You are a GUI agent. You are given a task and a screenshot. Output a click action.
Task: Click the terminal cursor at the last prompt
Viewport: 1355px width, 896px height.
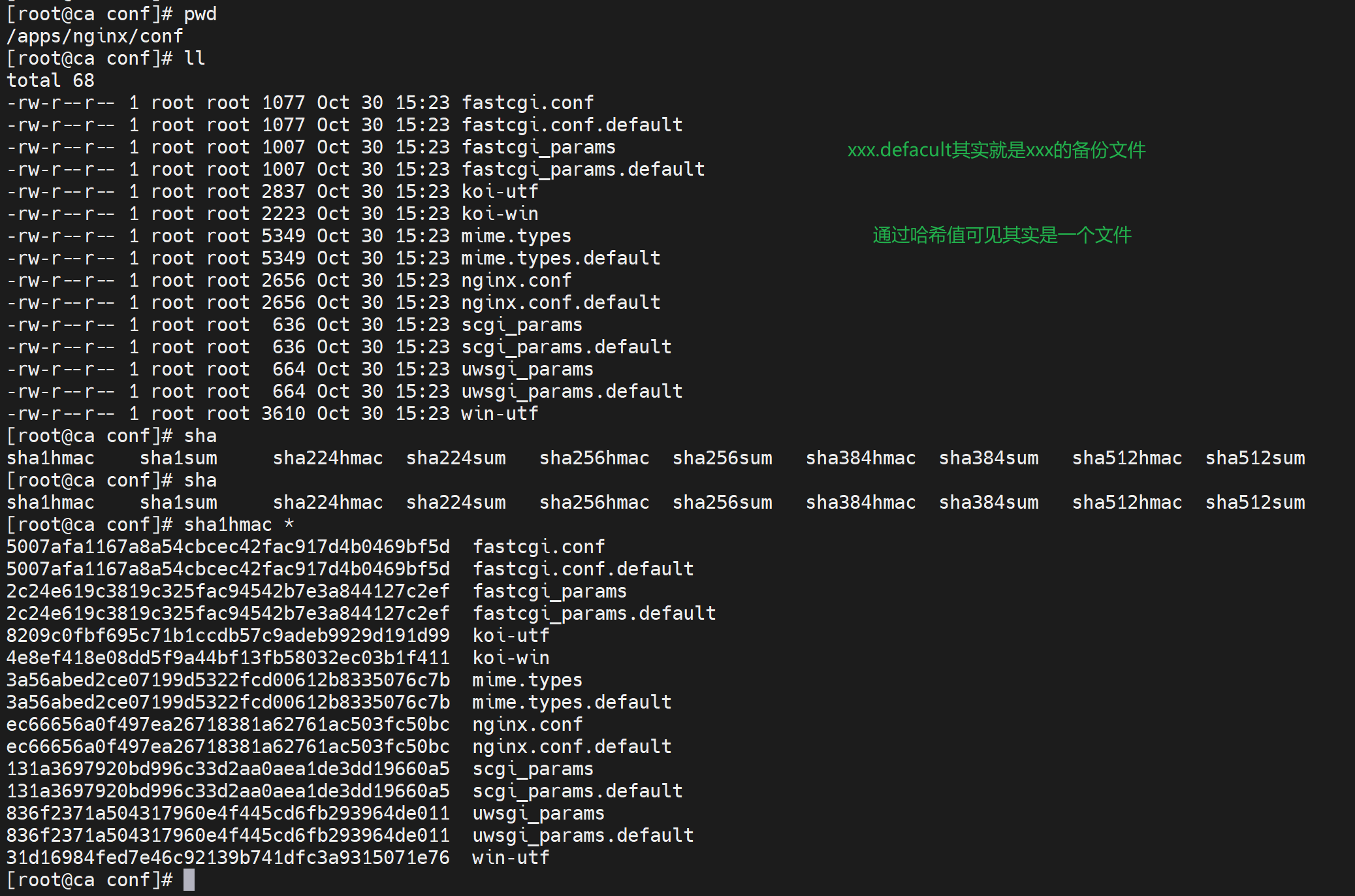[x=189, y=880]
